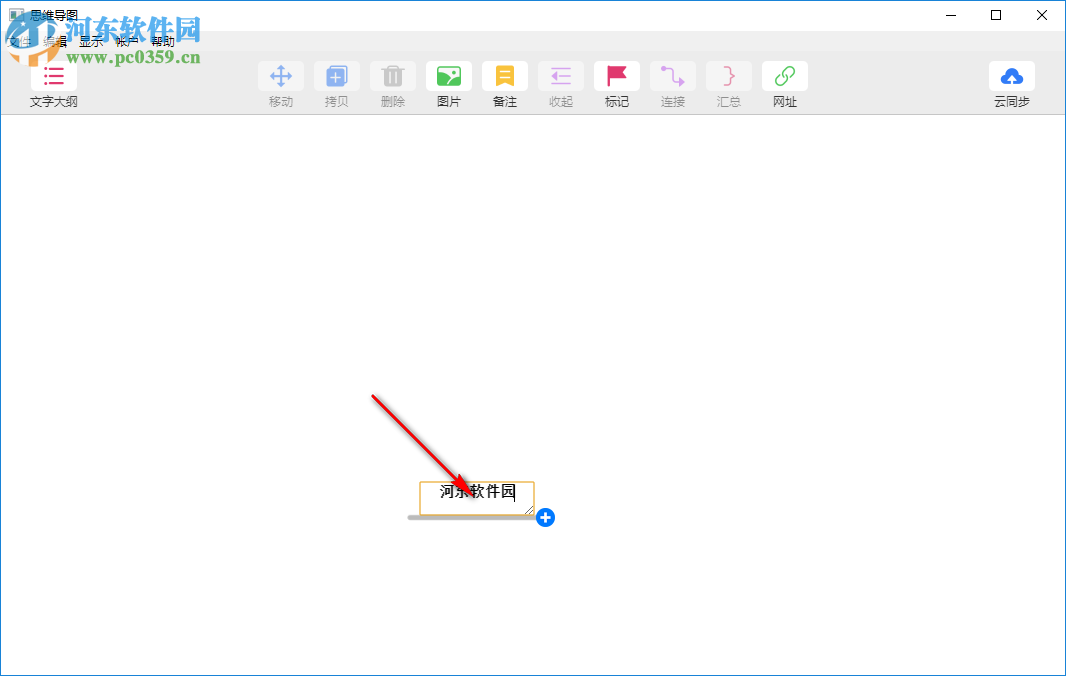Open the 显示 (Display) menu
Image resolution: width=1066 pixels, height=676 pixels.
click(90, 41)
